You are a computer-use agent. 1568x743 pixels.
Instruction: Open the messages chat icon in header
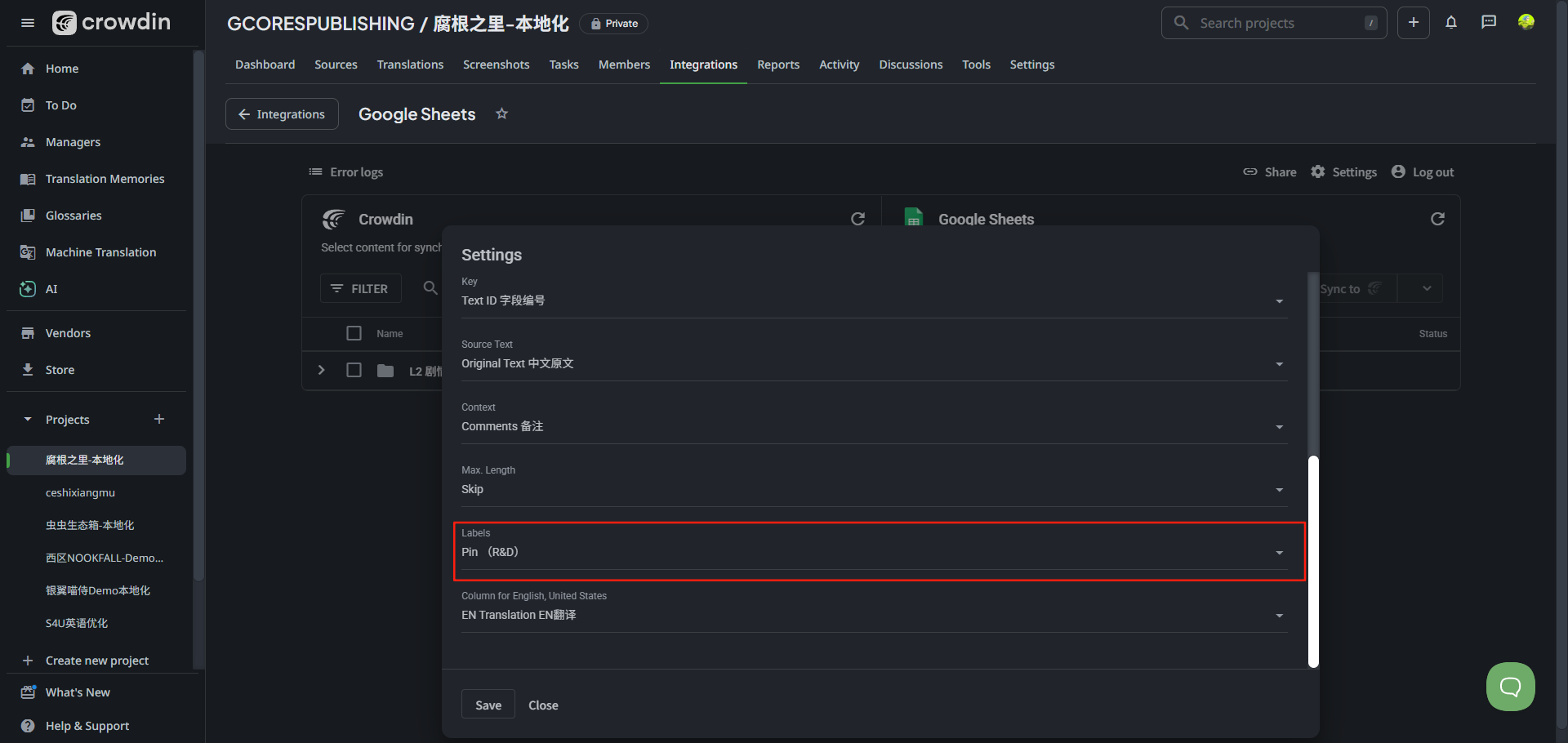(x=1489, y=23)
